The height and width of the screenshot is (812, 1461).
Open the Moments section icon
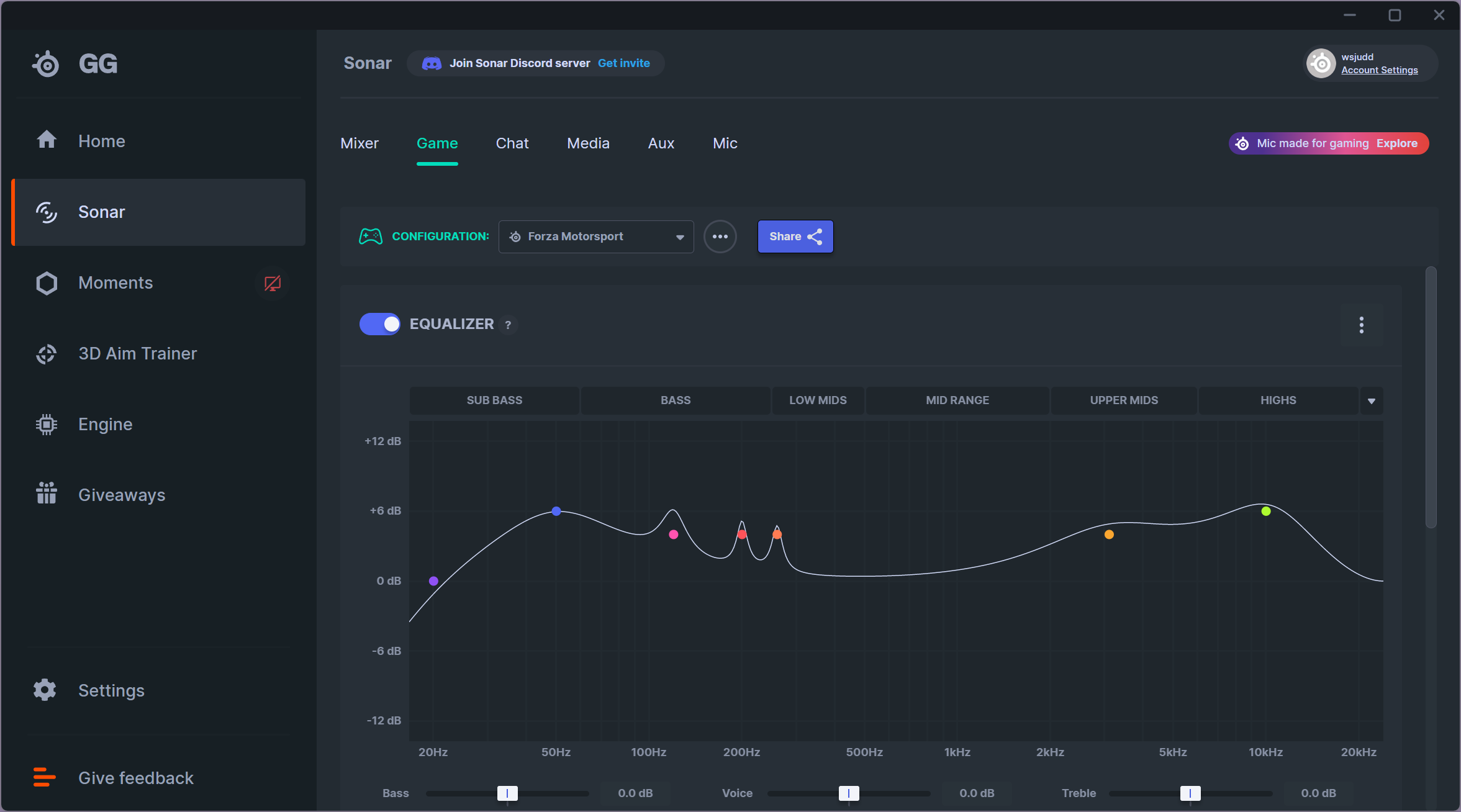coord(47,283)
